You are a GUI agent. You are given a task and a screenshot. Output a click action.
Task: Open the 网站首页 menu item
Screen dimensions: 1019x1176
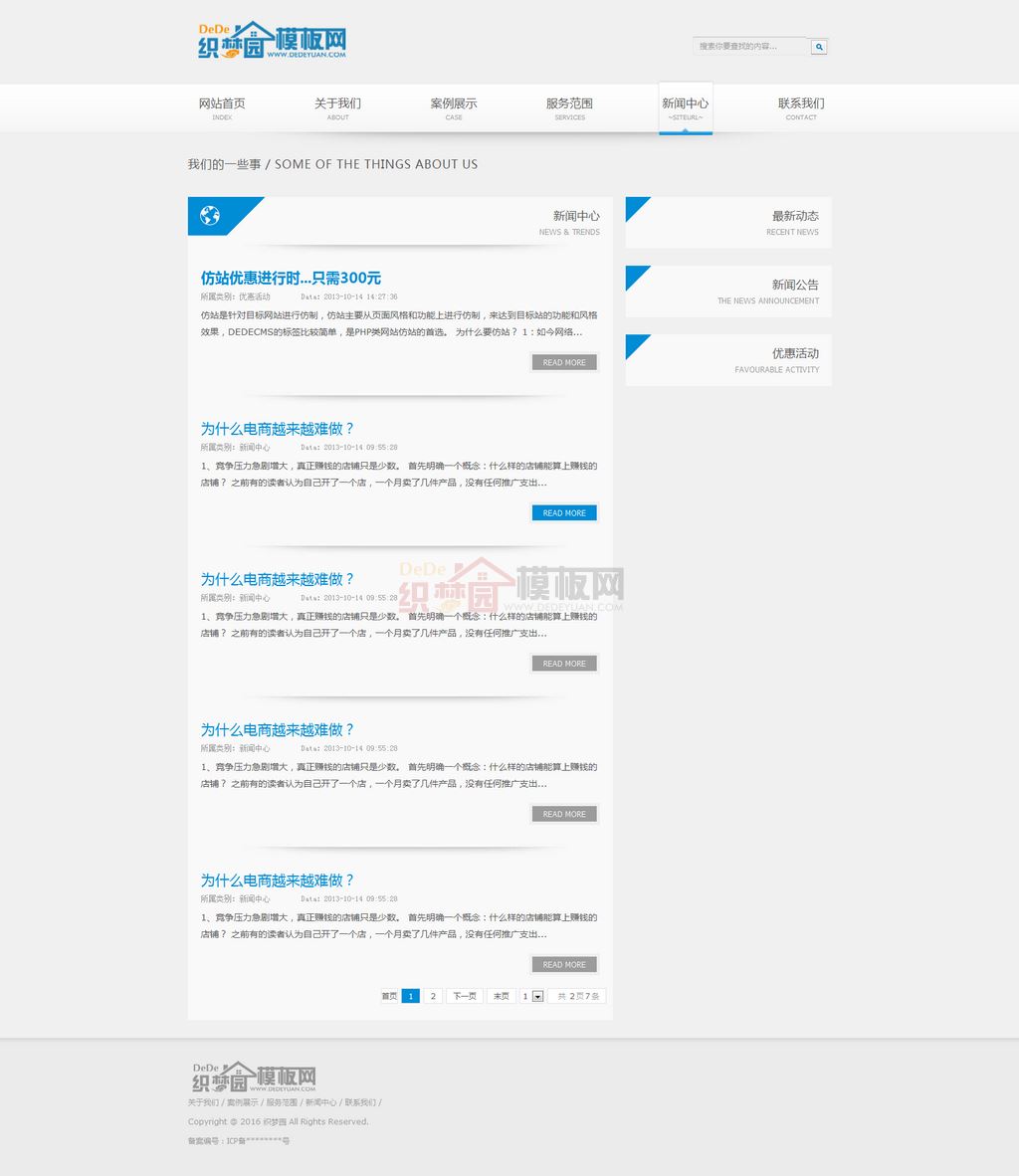click(222, 107)
